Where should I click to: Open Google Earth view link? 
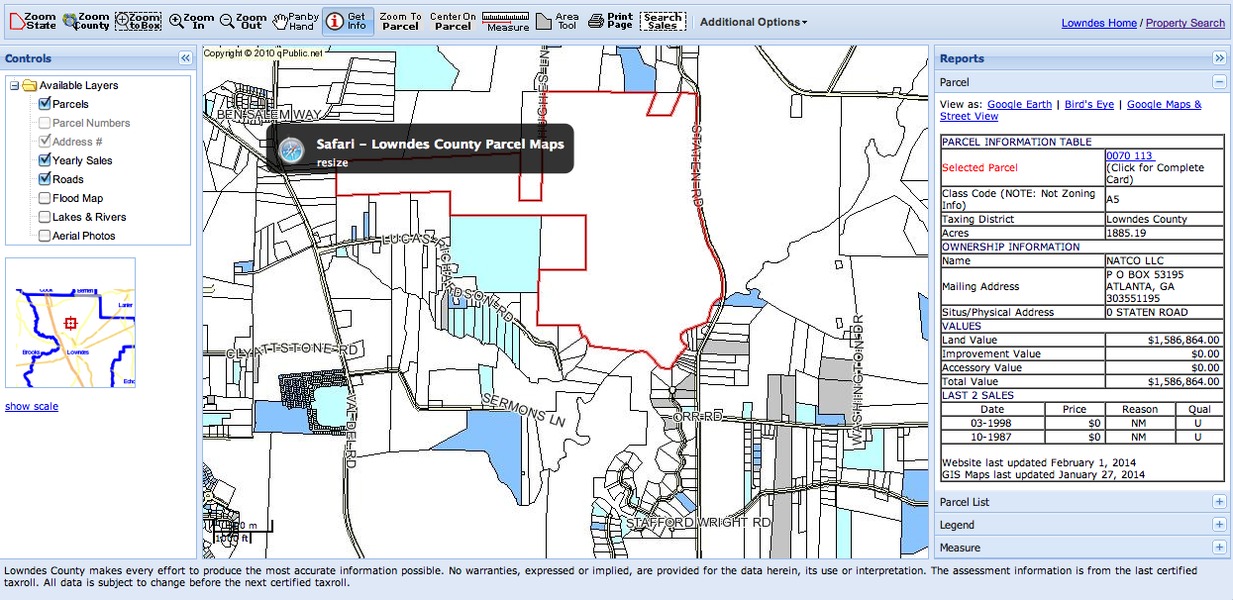pyautogui.click(x=1019, y=104)
